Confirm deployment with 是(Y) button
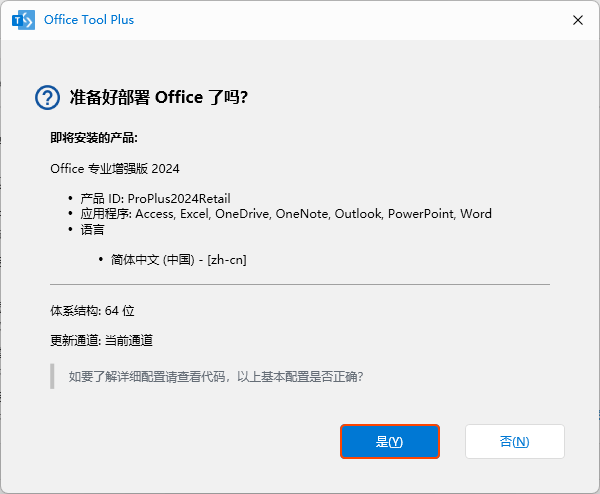The height and width of the screenshot is (494, 600). point(389,441)
